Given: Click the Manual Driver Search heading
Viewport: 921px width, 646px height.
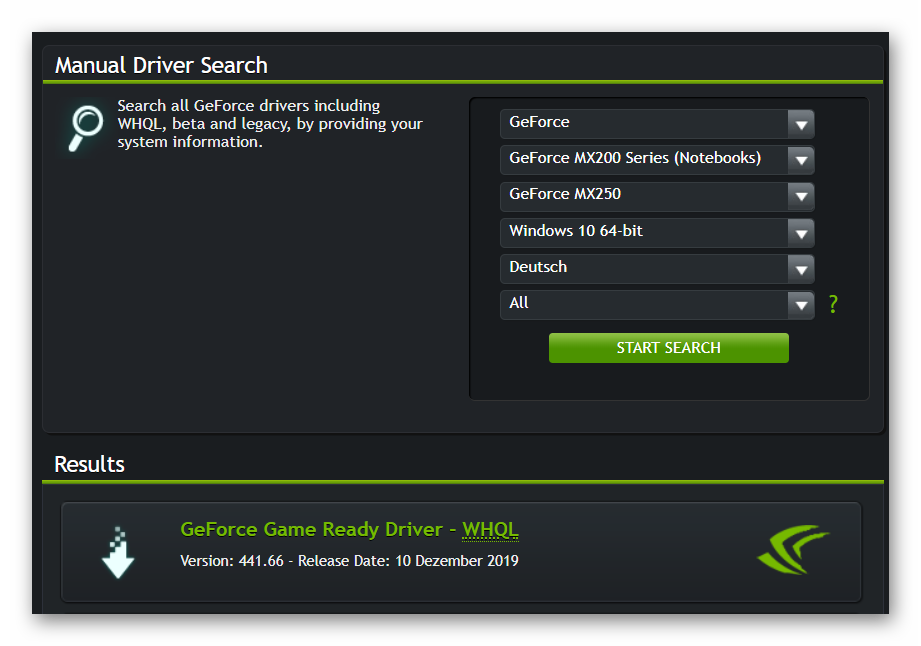Looking at the screenshot, I should pos(161,65).
